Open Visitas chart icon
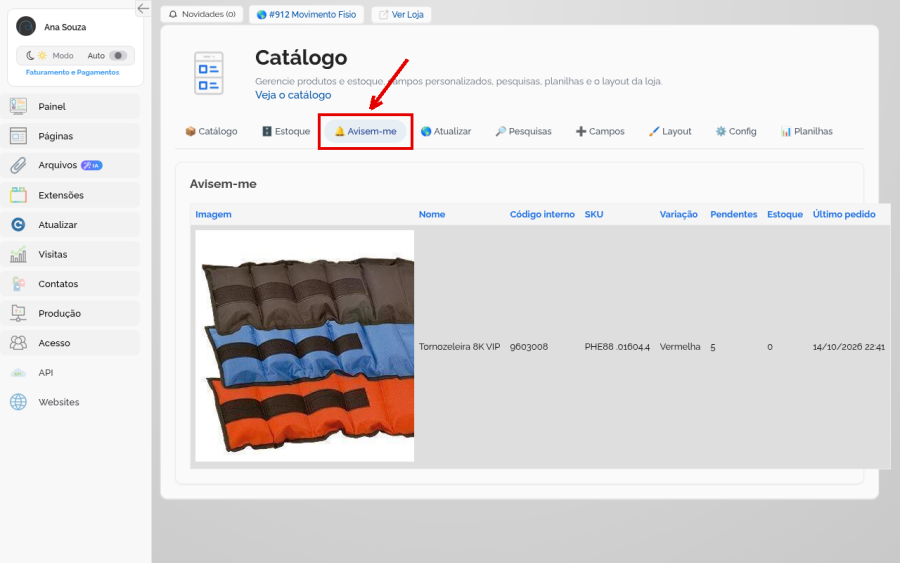 pos(18,254)
